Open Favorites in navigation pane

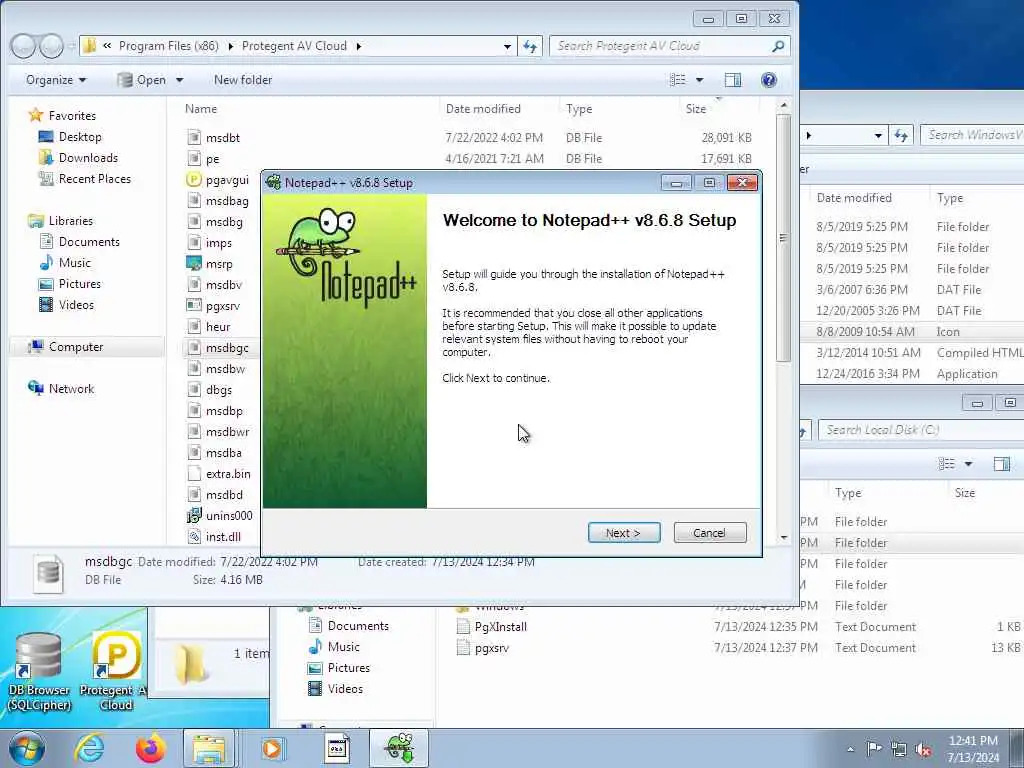(x=72, y=116)
